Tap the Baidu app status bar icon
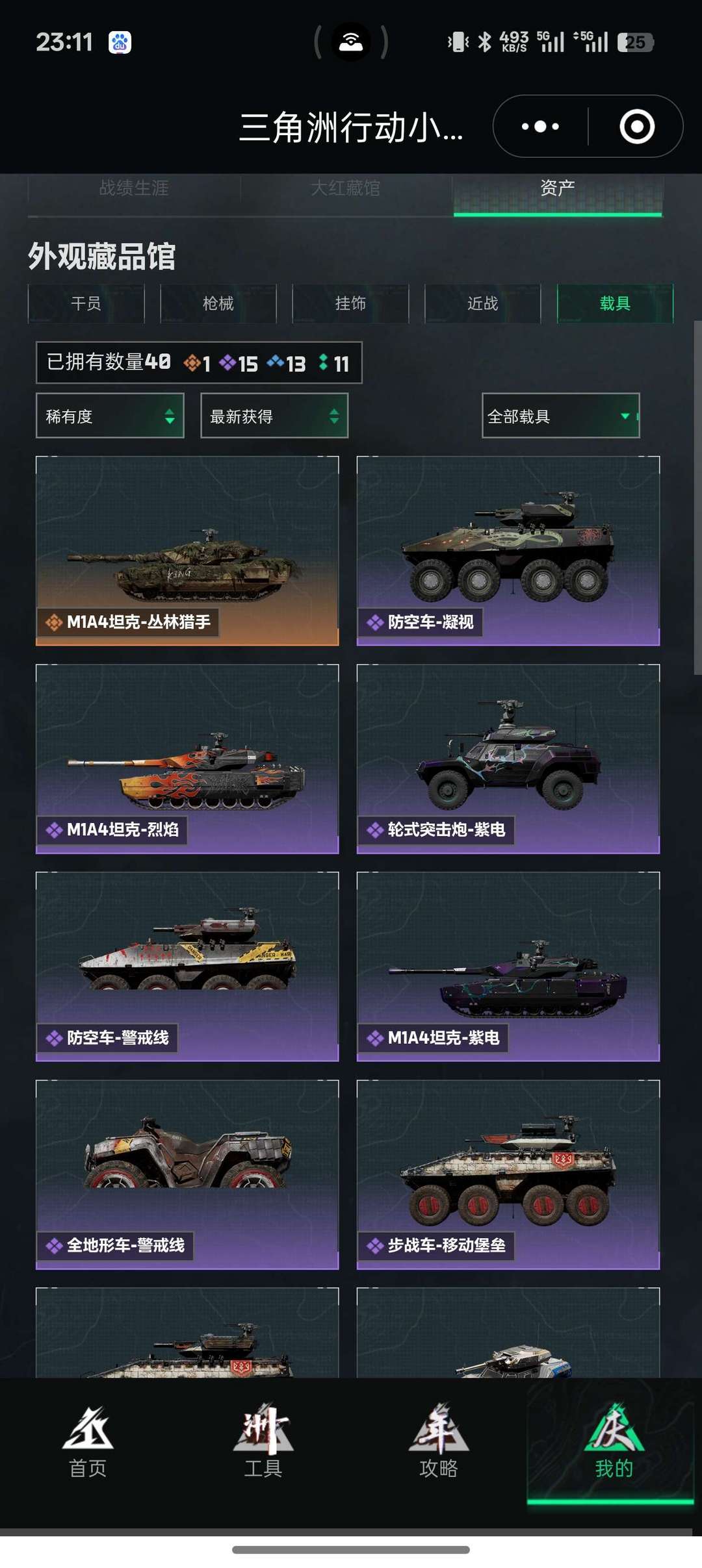The width and height of the screenshot is (702, 1568). click(x=120, y=43)
